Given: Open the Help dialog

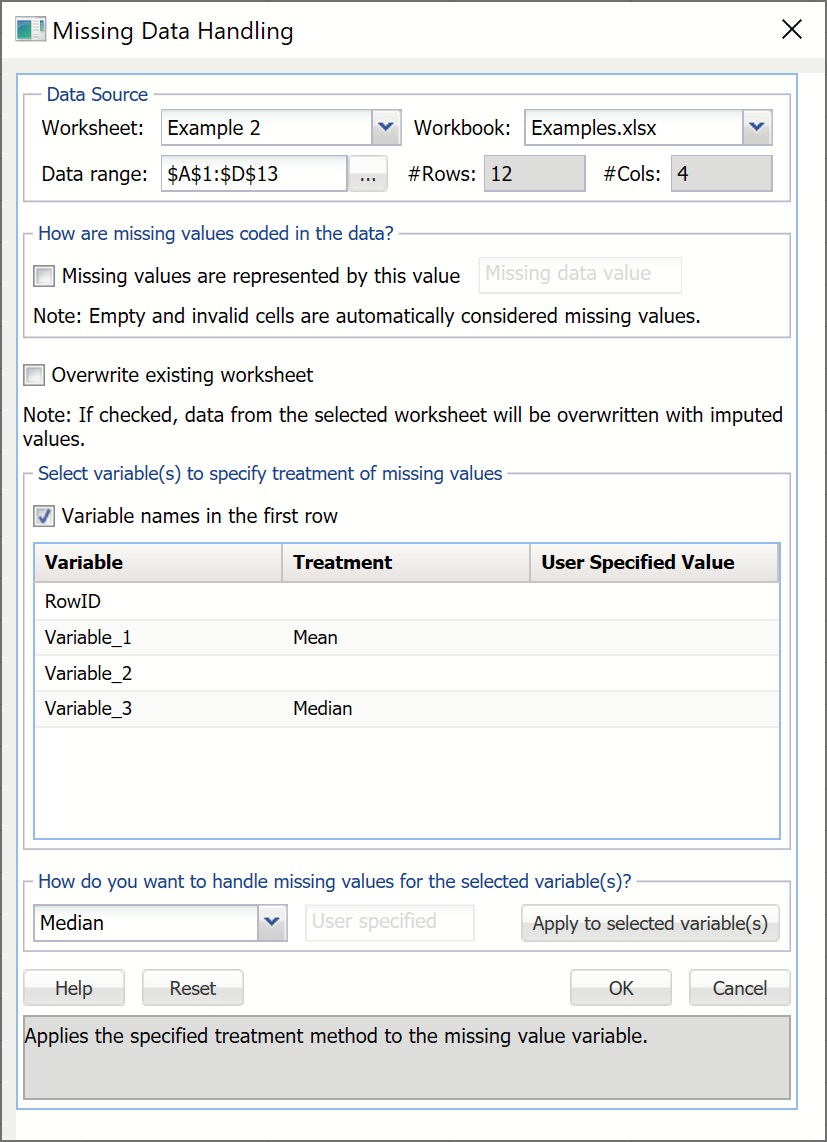Looking at the screenshot, I should 73,987.
